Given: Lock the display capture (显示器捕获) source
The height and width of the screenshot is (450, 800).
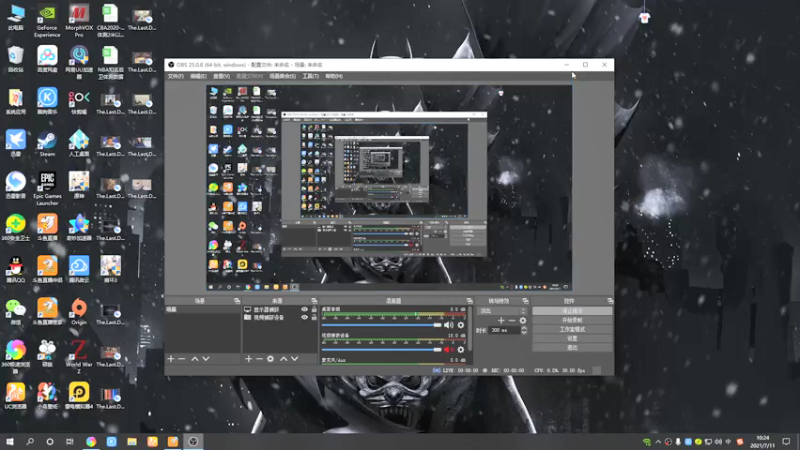Looking at the screenshot, I should tap(314, 310).
